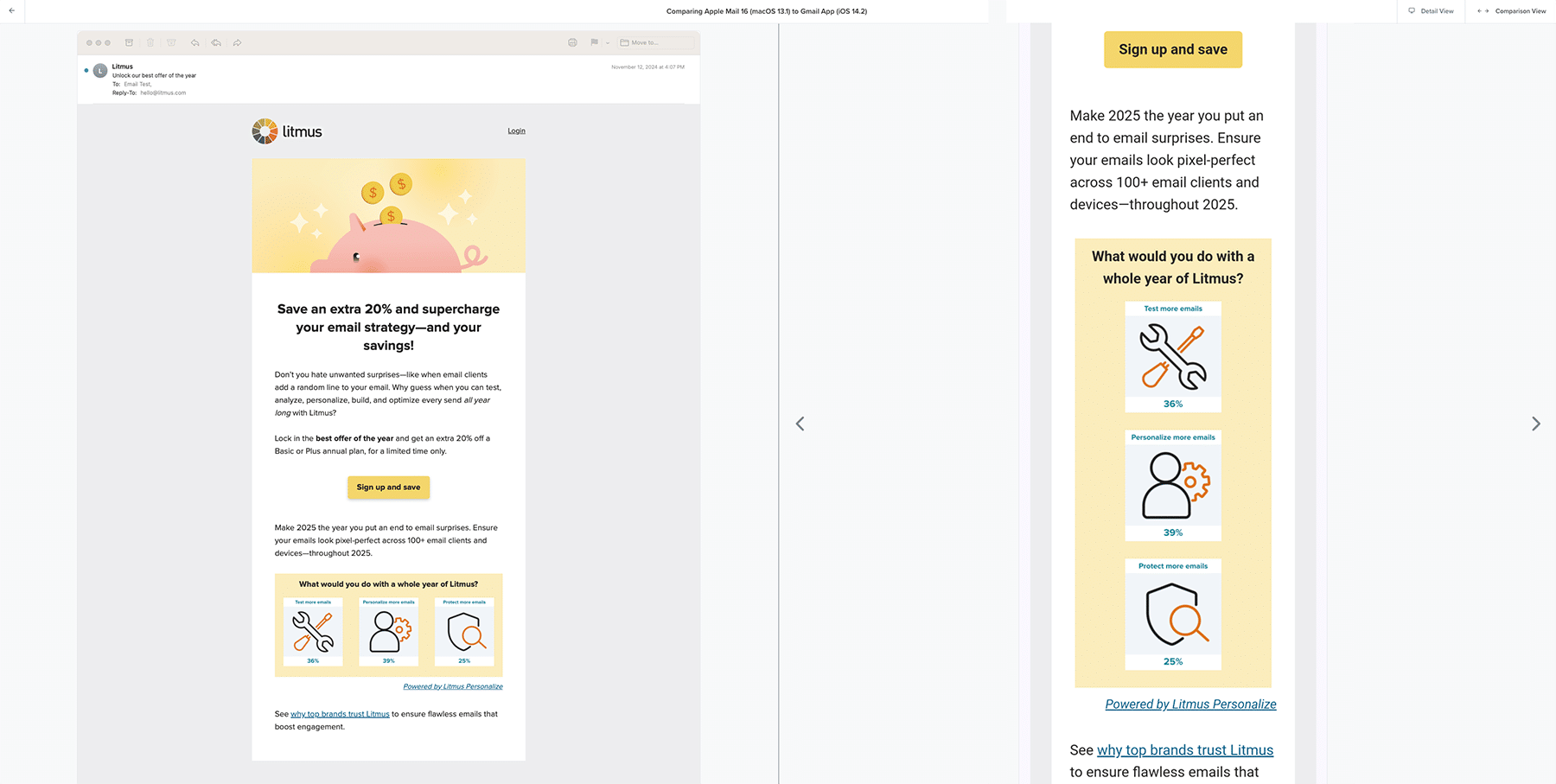Image resolution: width=1556 pixels, height=784 pixels.
Task: Open the flag color dropdown chevron
Action: [607, 42]
